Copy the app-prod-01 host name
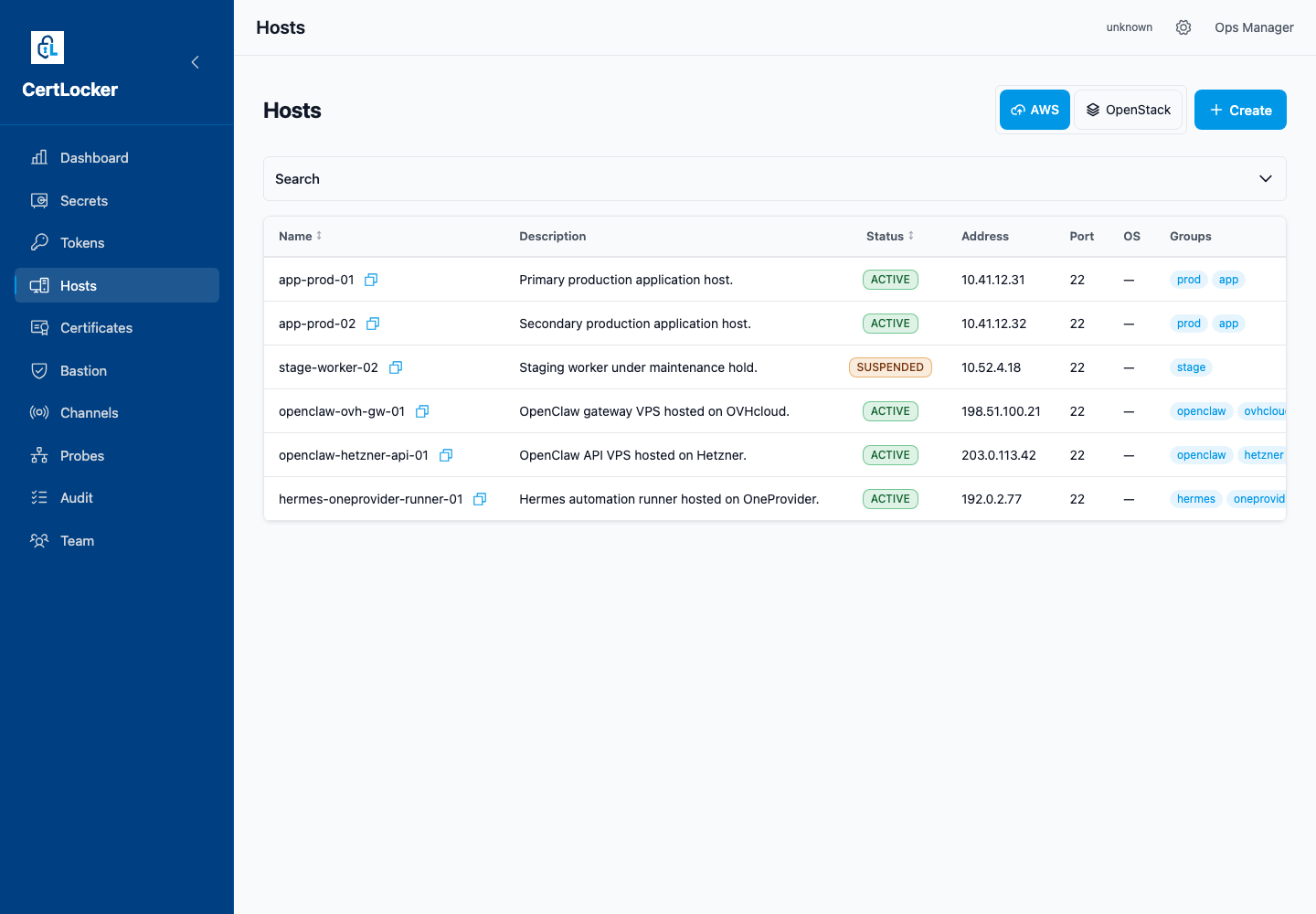 coord(371,280)
